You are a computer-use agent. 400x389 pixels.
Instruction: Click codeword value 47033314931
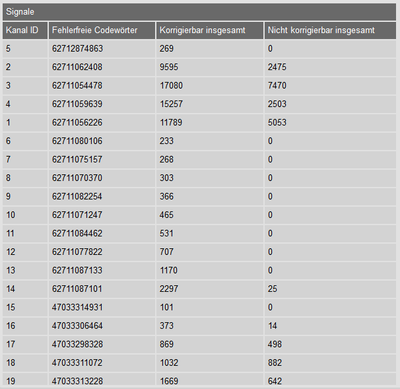click(x=77, y=307)
